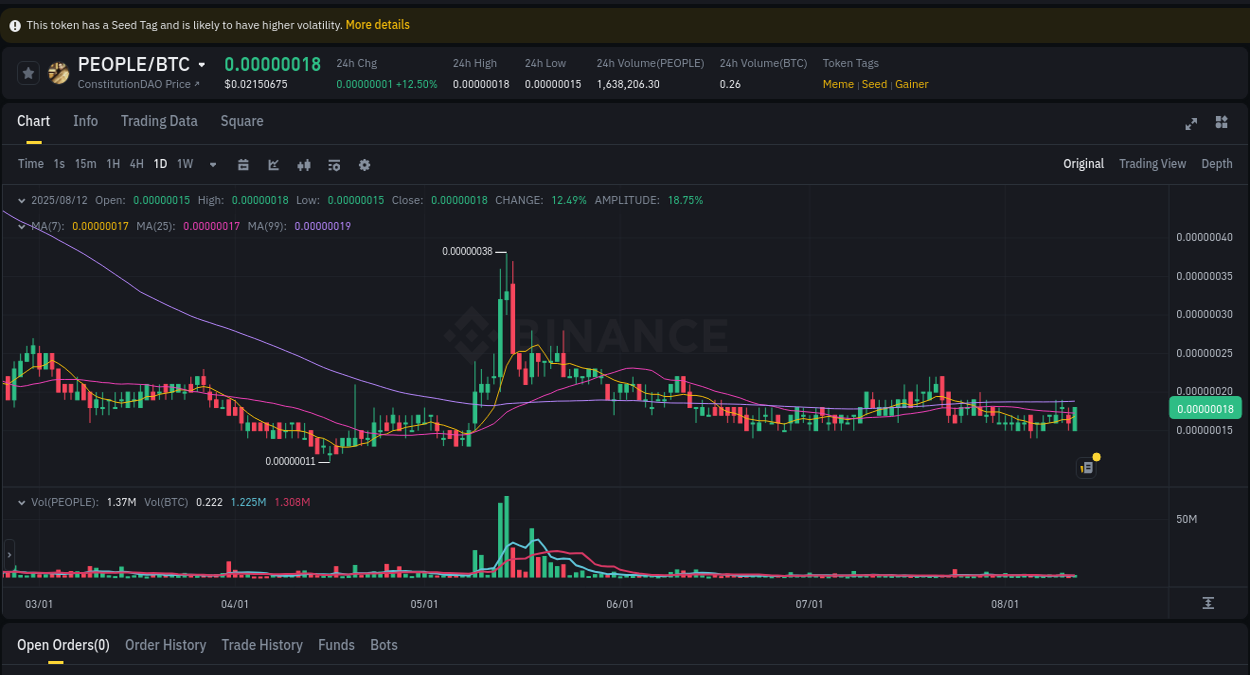
Task: Click the green current price label
Action: pos(1205,408)
